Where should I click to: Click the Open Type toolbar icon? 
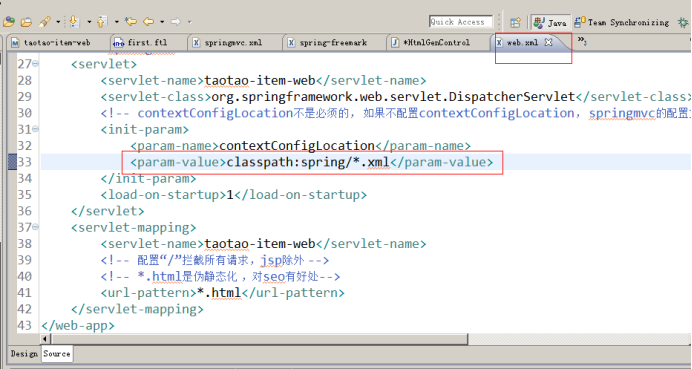click(9, 21)
